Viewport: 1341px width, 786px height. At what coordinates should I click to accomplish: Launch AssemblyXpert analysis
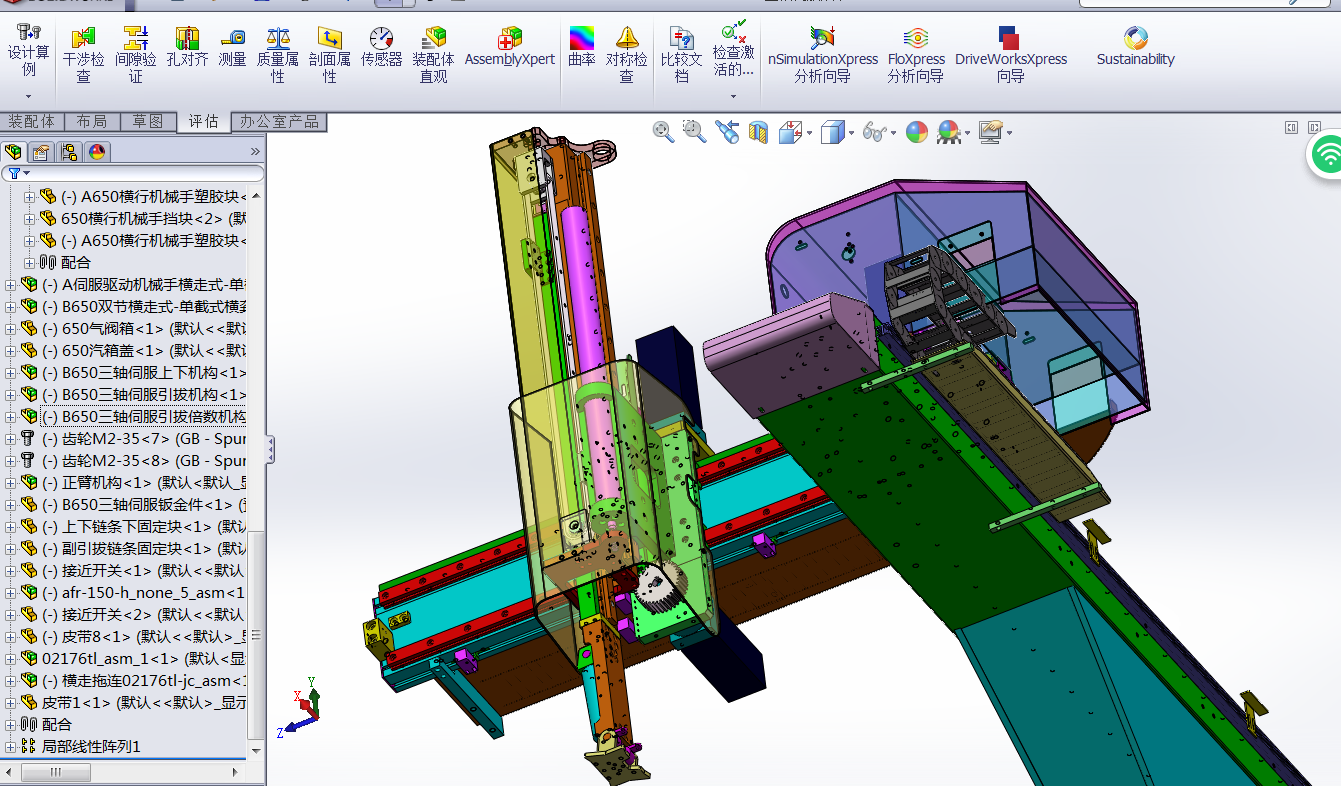coord(509,47)
